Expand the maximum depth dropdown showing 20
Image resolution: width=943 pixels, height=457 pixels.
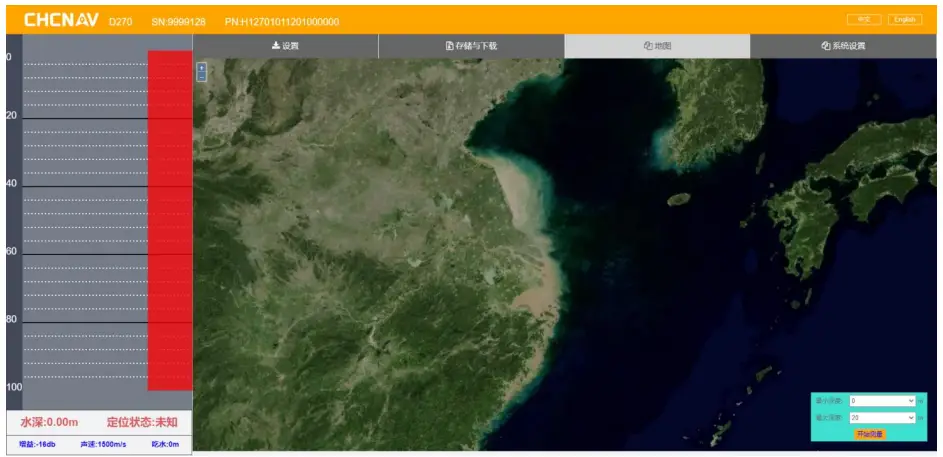pos(882,417)
